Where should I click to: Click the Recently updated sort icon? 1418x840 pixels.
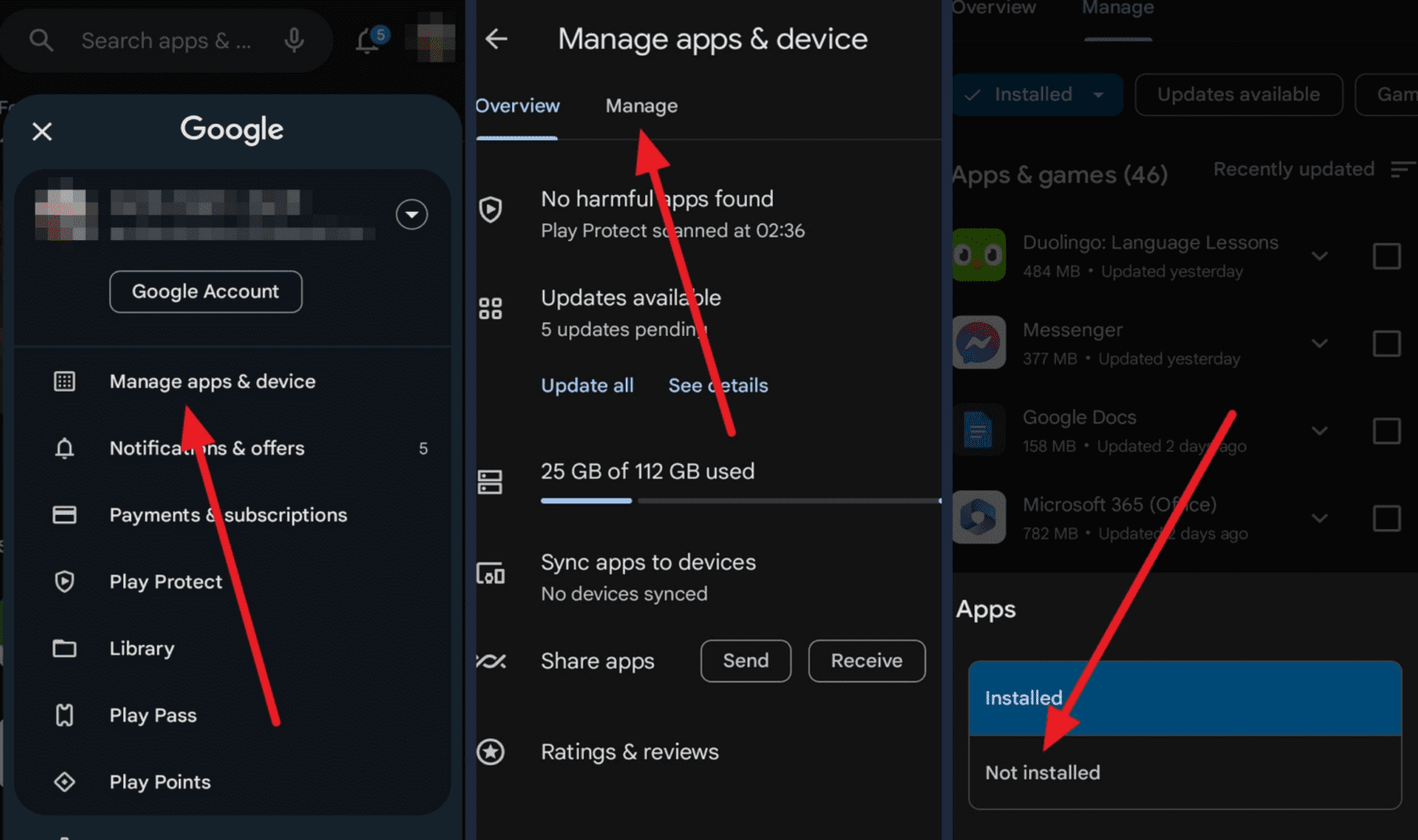coord(1402,169)
